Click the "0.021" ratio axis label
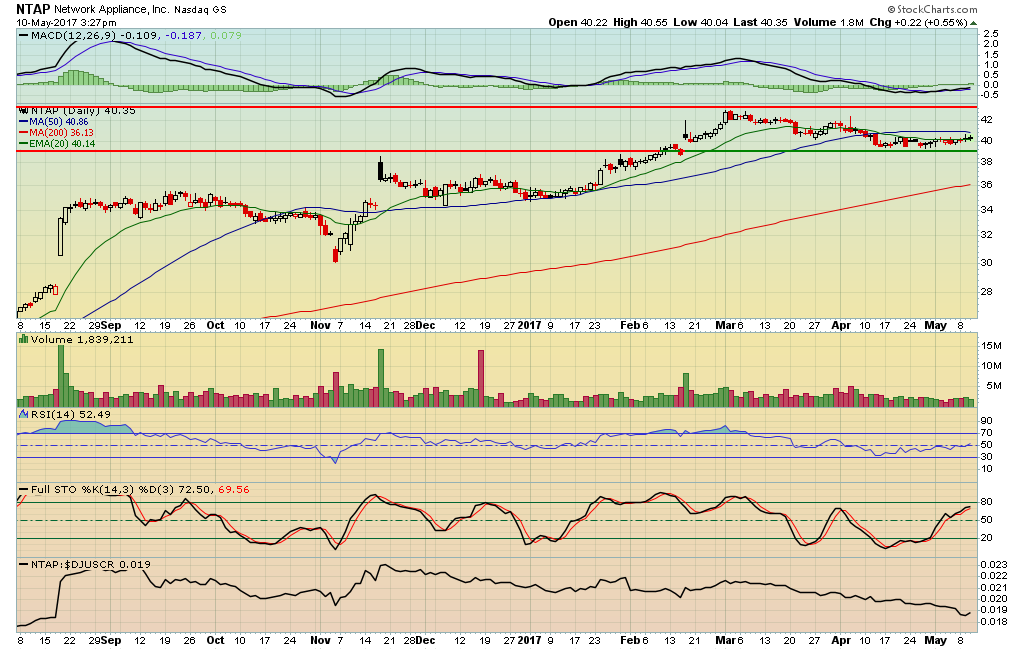Viewport: 1024px width, 650px height. point(993,588)
